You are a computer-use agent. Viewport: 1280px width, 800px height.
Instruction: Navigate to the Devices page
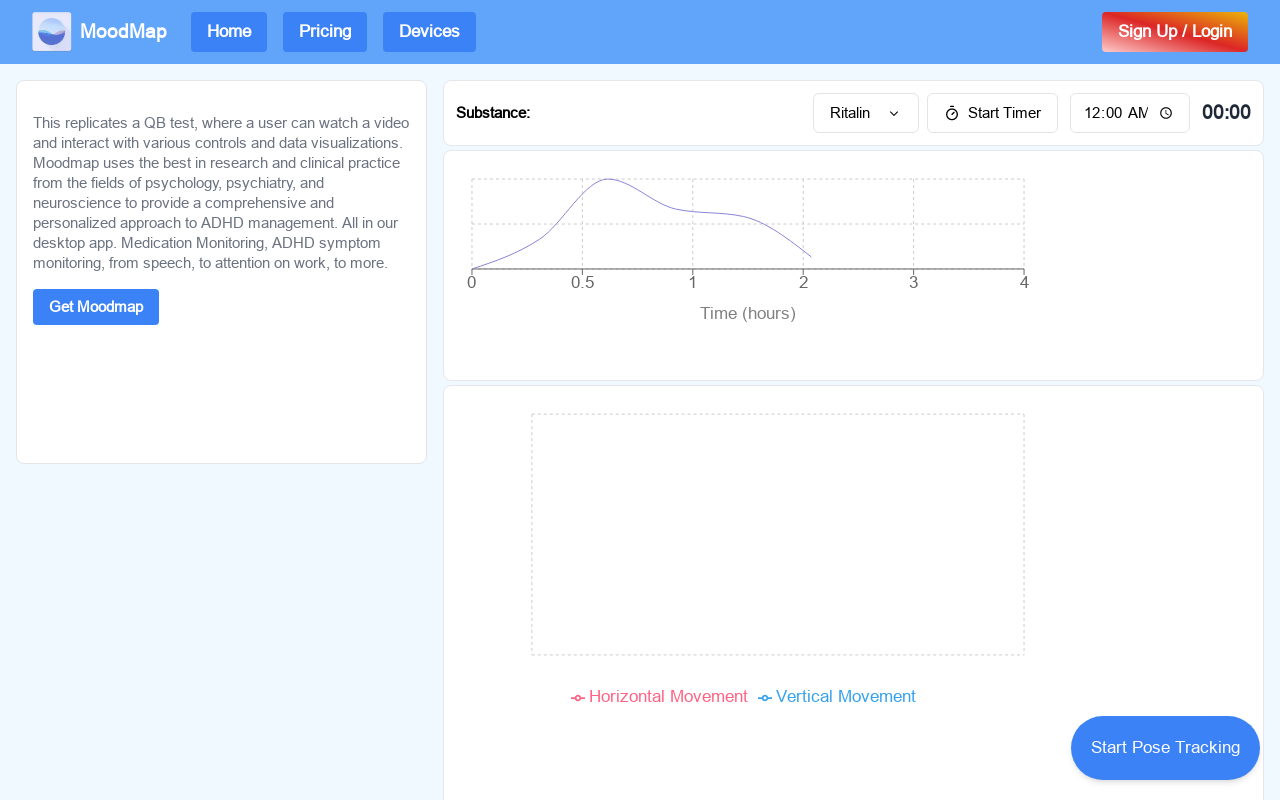tap(429, 32)
